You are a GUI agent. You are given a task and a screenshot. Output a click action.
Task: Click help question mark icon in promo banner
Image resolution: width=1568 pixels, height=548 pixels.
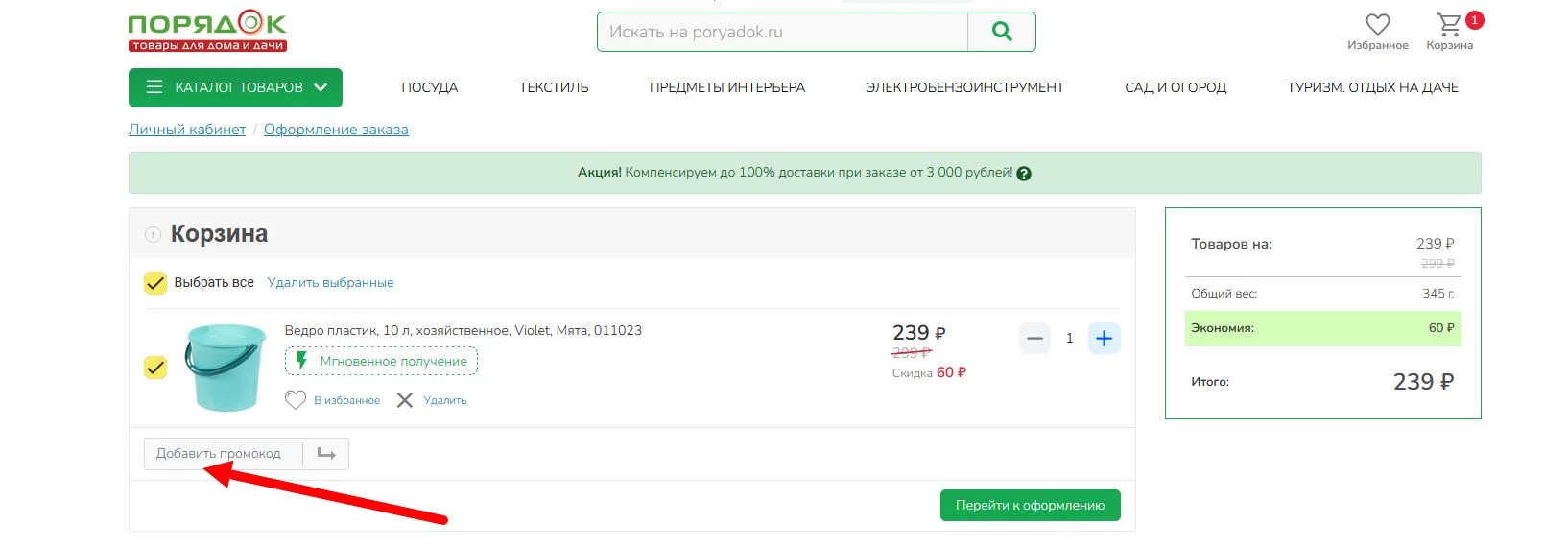(1024, 174)
